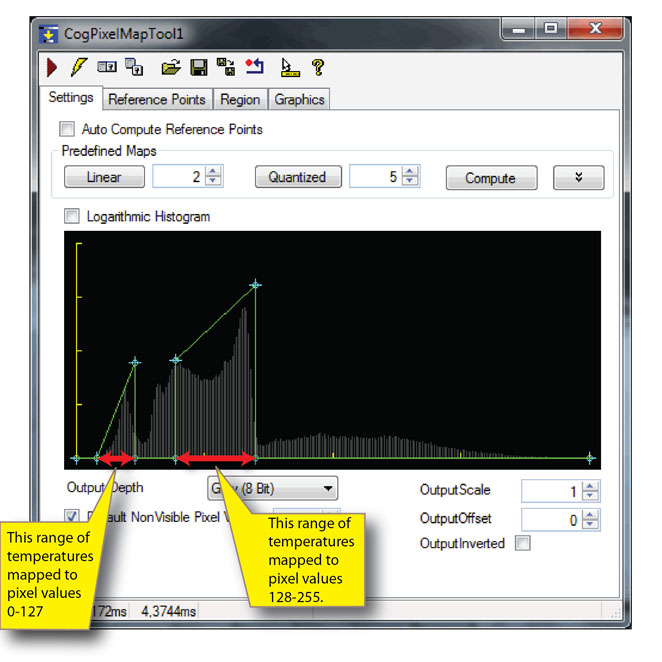Click the 4.3744ms status bar time
Image resolution: width=662 pixels, height=662 pixels.
click(168, 611)
